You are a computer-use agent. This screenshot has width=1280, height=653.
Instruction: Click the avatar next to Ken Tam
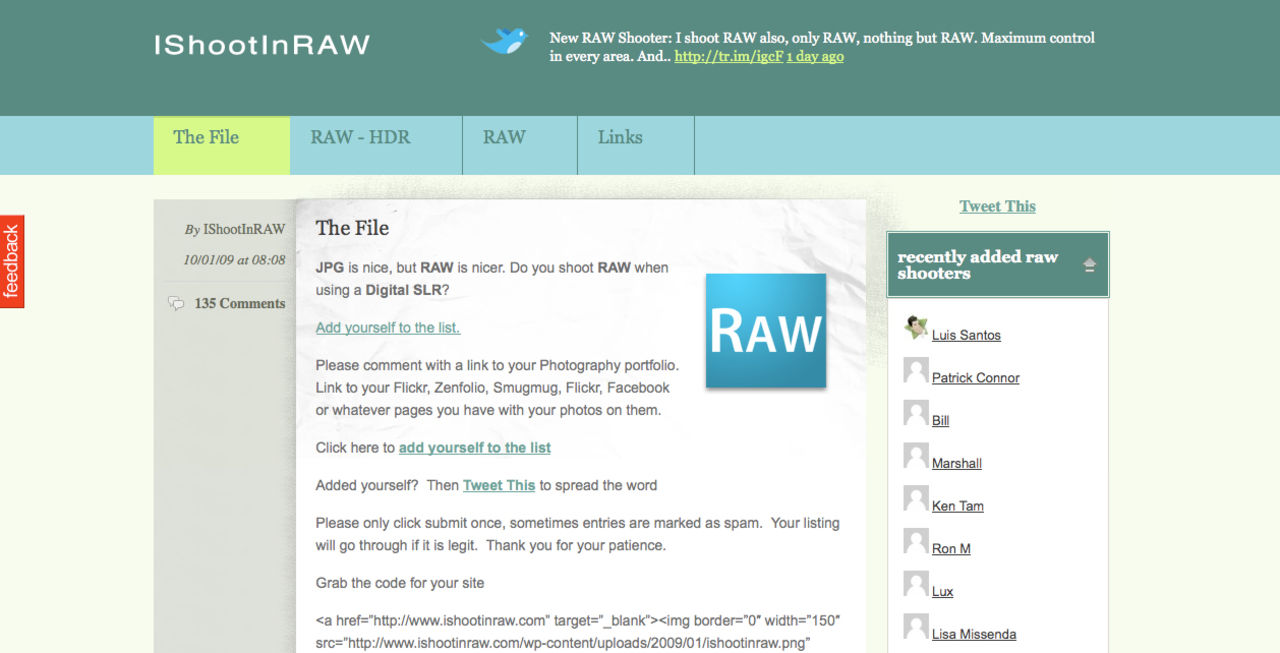coord(915,498)
